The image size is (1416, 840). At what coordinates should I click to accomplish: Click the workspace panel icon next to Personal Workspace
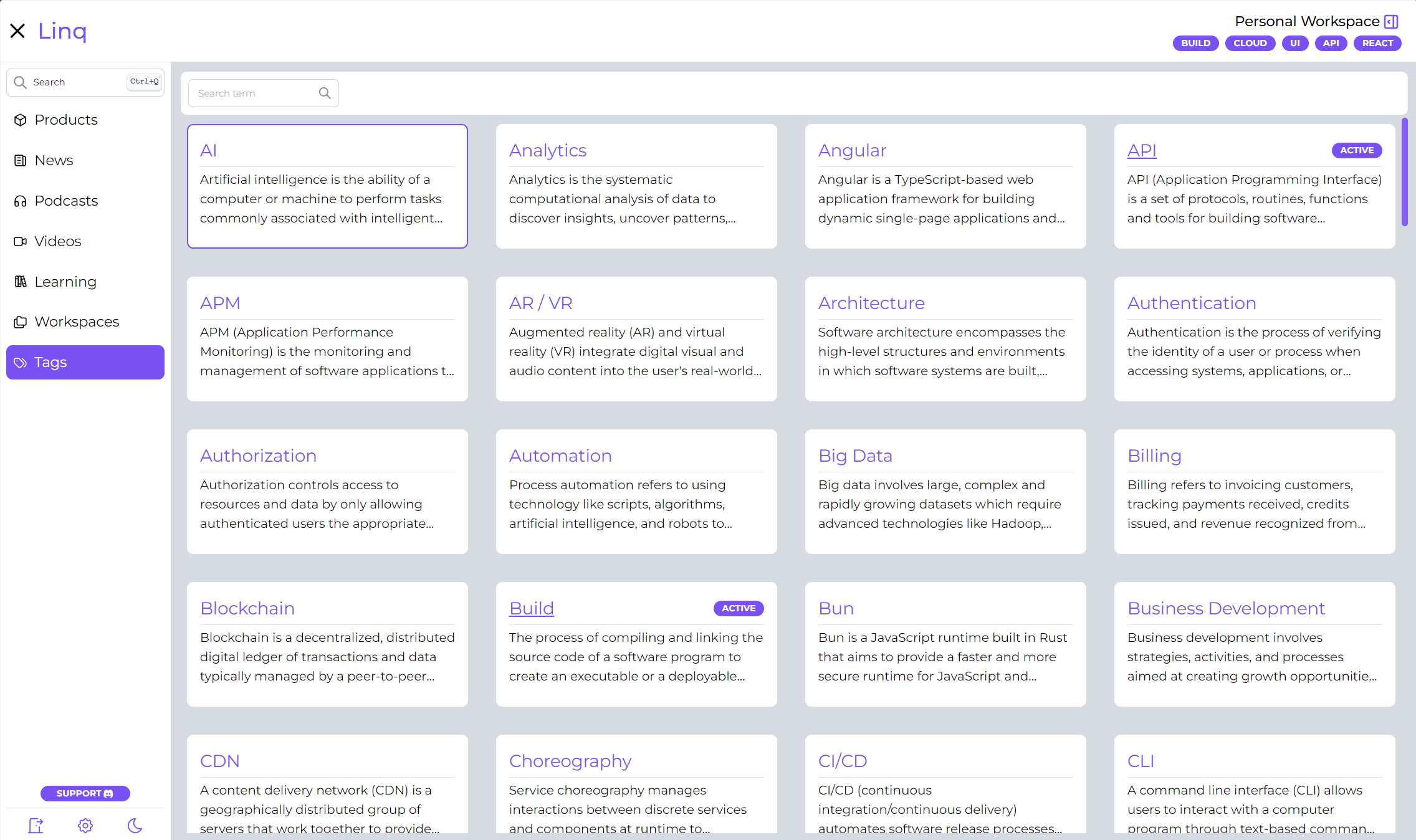click(x=1391, y=22)
